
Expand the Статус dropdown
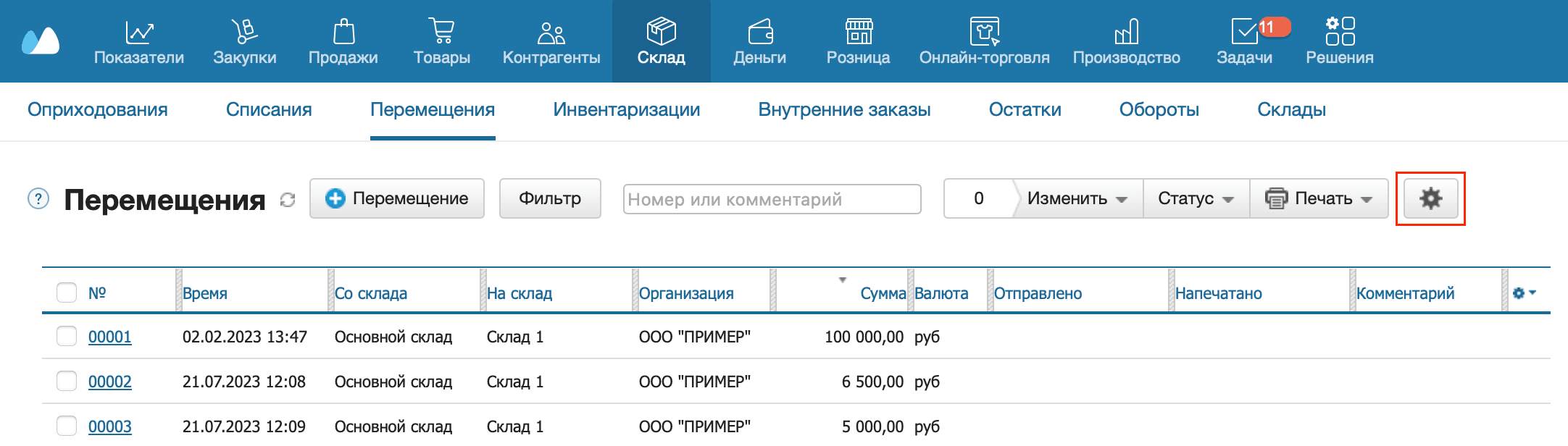tap(1196, 198)
